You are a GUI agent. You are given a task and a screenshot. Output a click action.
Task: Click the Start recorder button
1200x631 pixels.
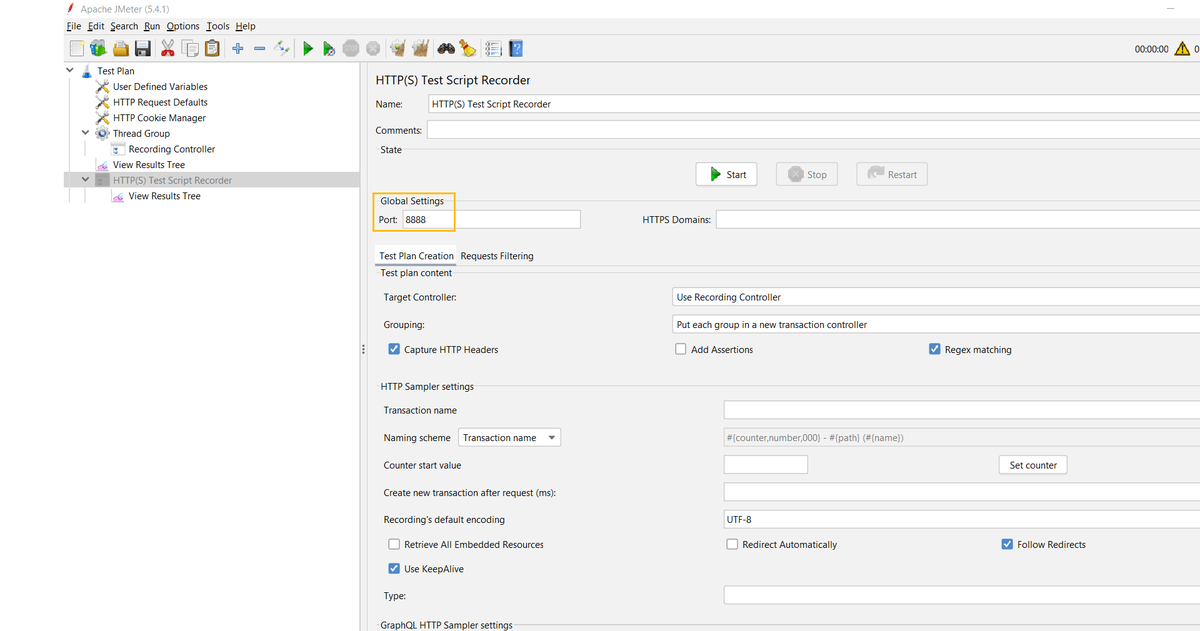[x=727, y=174]
